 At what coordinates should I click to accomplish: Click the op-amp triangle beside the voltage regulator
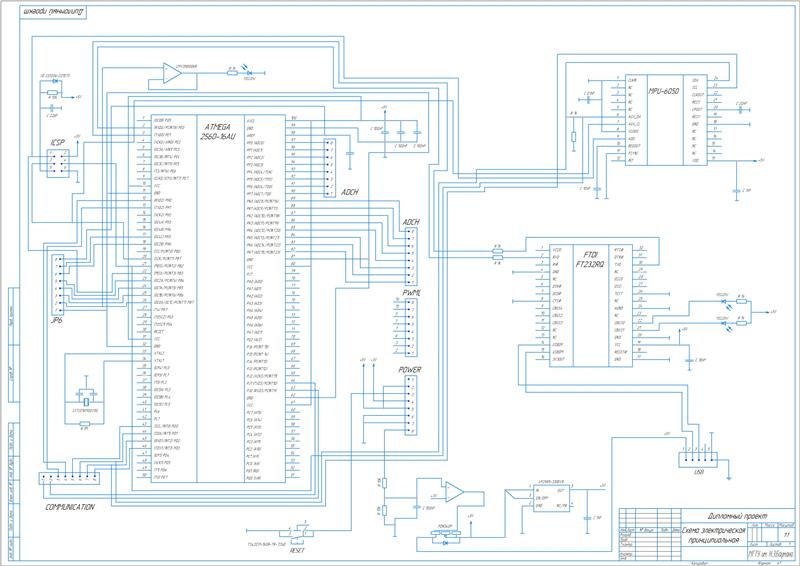point(454,492)
